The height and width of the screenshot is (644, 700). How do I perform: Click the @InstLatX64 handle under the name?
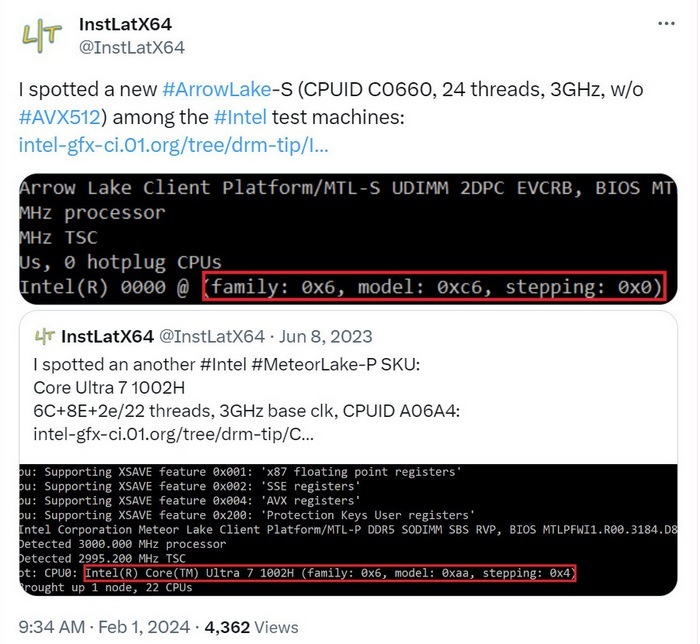point(132,47)
